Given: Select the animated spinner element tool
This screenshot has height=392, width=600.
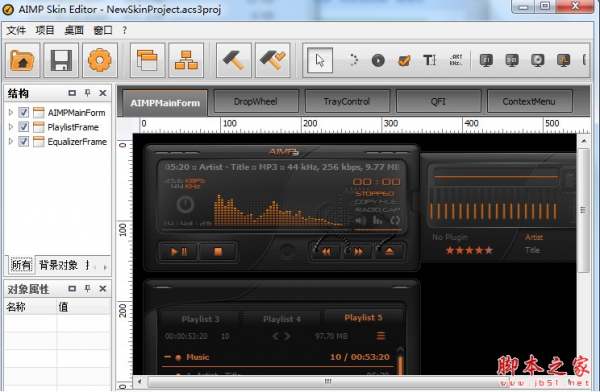Looking at the screenshot, I should (x=353, y=60).
